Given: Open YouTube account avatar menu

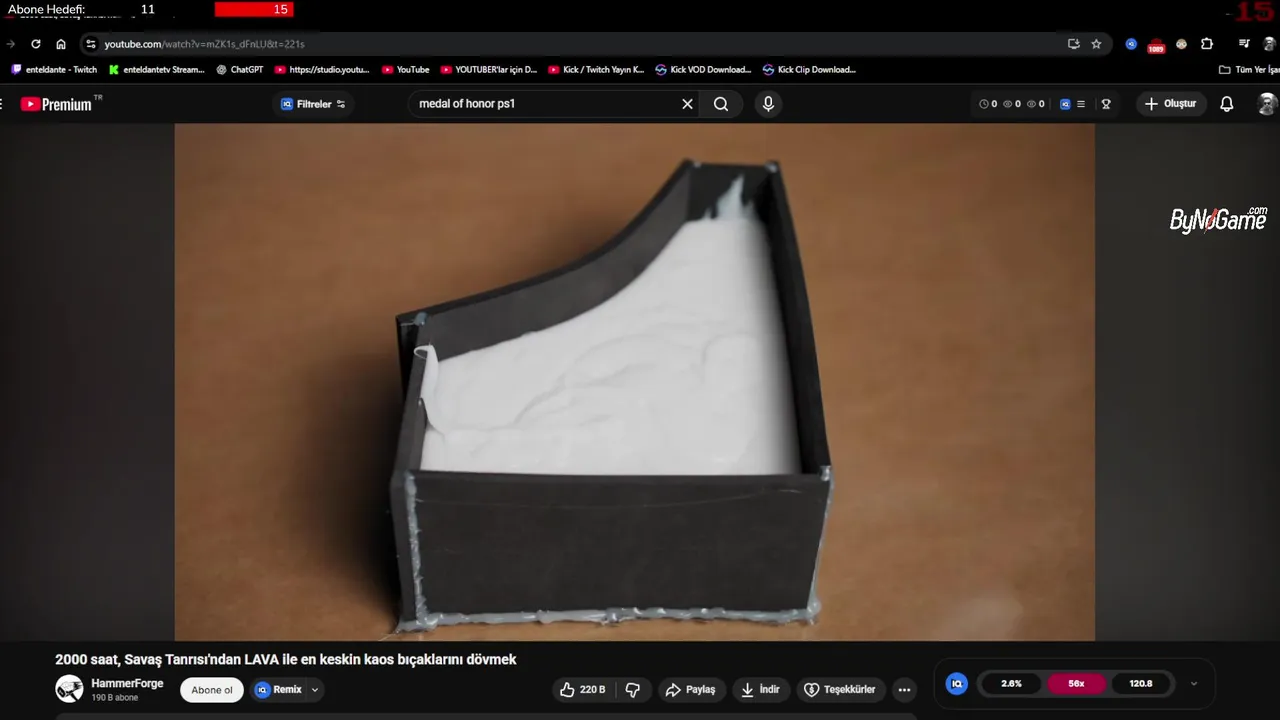Looking at the screenshot, I should (1267, 104).
